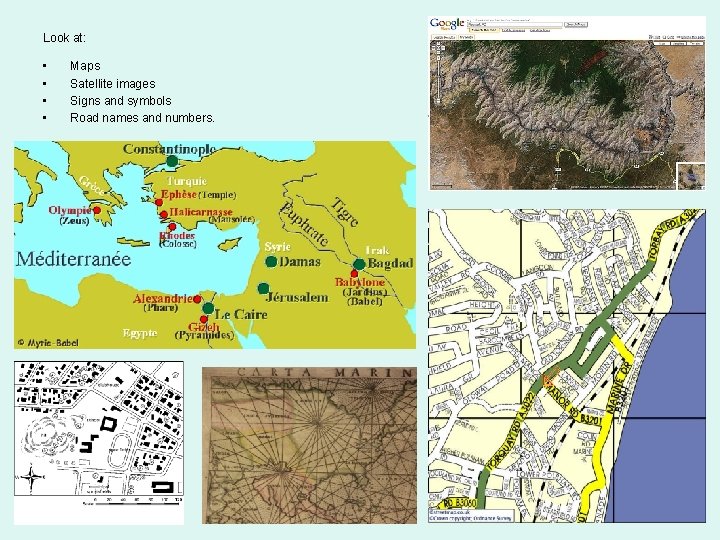
Task: Click the 'Méditerranée' sea label
Action: (x=73, y=259)
